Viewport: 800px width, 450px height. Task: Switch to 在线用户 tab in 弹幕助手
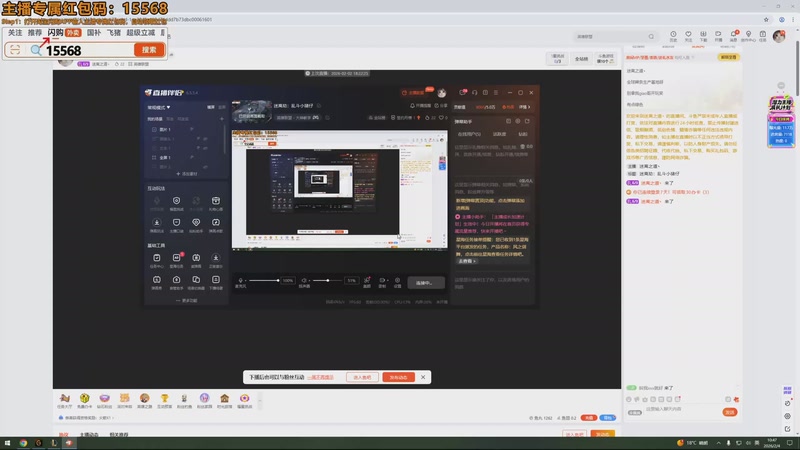pyautogui.click(x=468, y=134)
